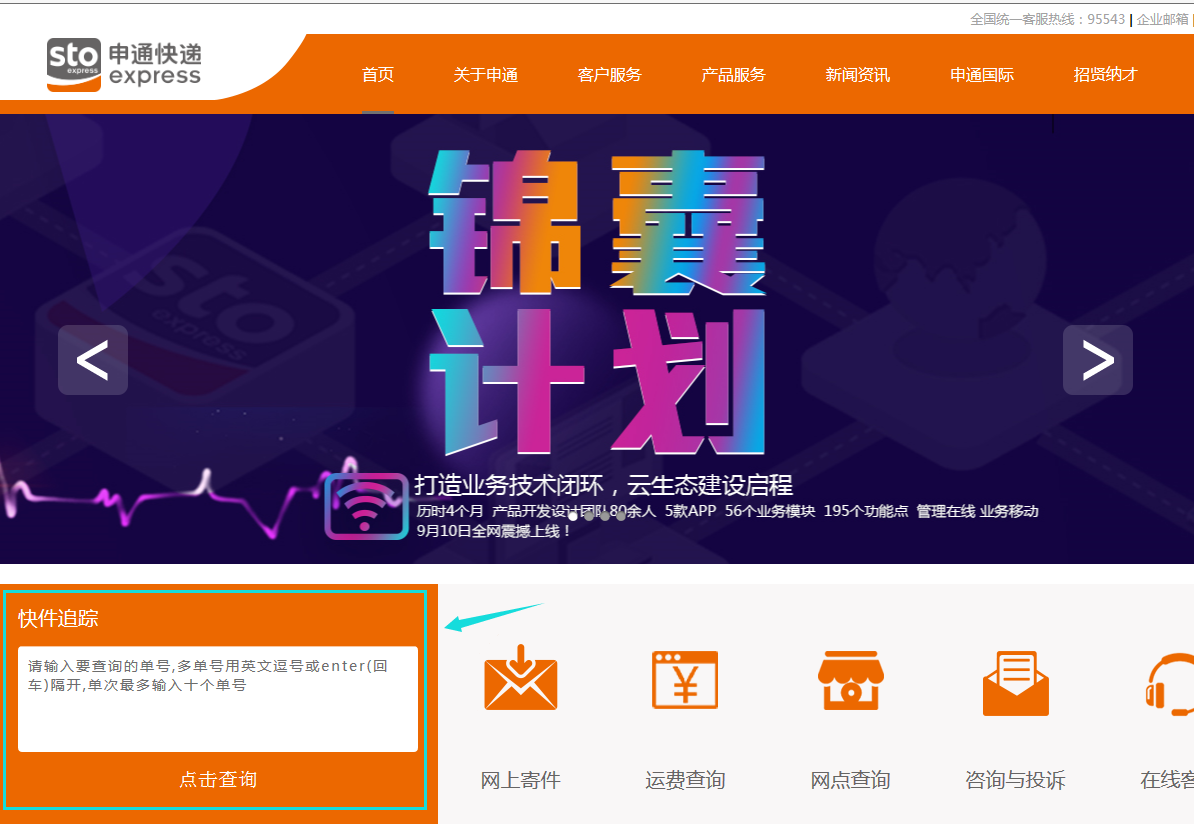
Task: Select the 首页 menu item
Action: point(377,74)
